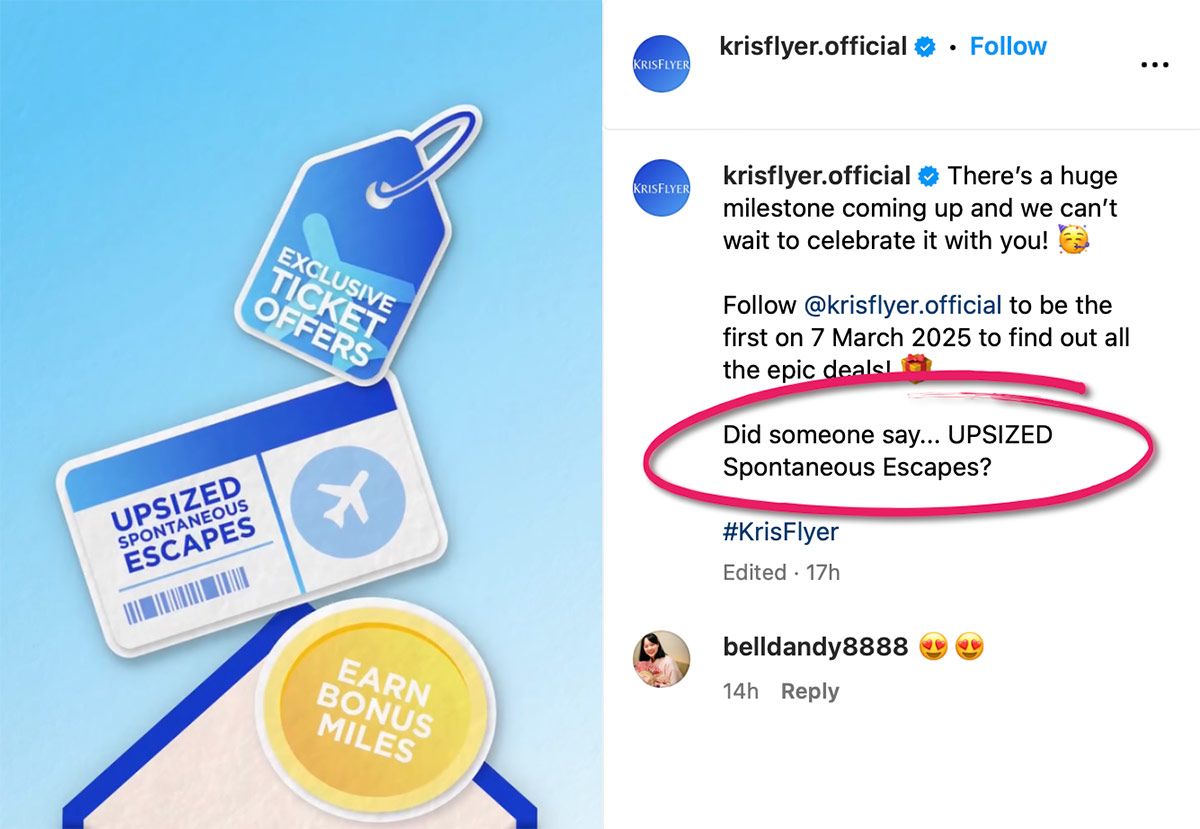Follow the krisflyer.official account

(x=1008, y=46)
